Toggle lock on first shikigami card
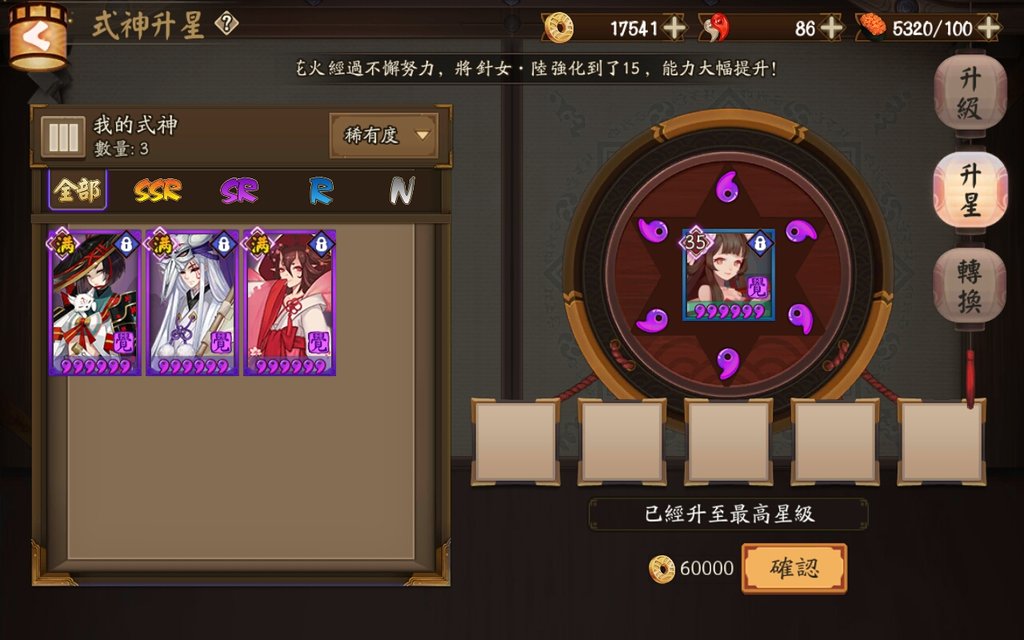 (x=126, y=244)
